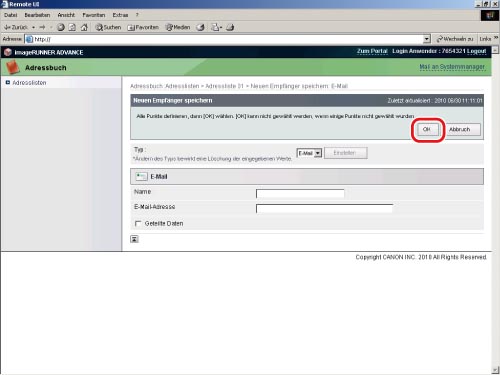Enable the Geteilte Daten checkbox

click(x=138, y=224)
